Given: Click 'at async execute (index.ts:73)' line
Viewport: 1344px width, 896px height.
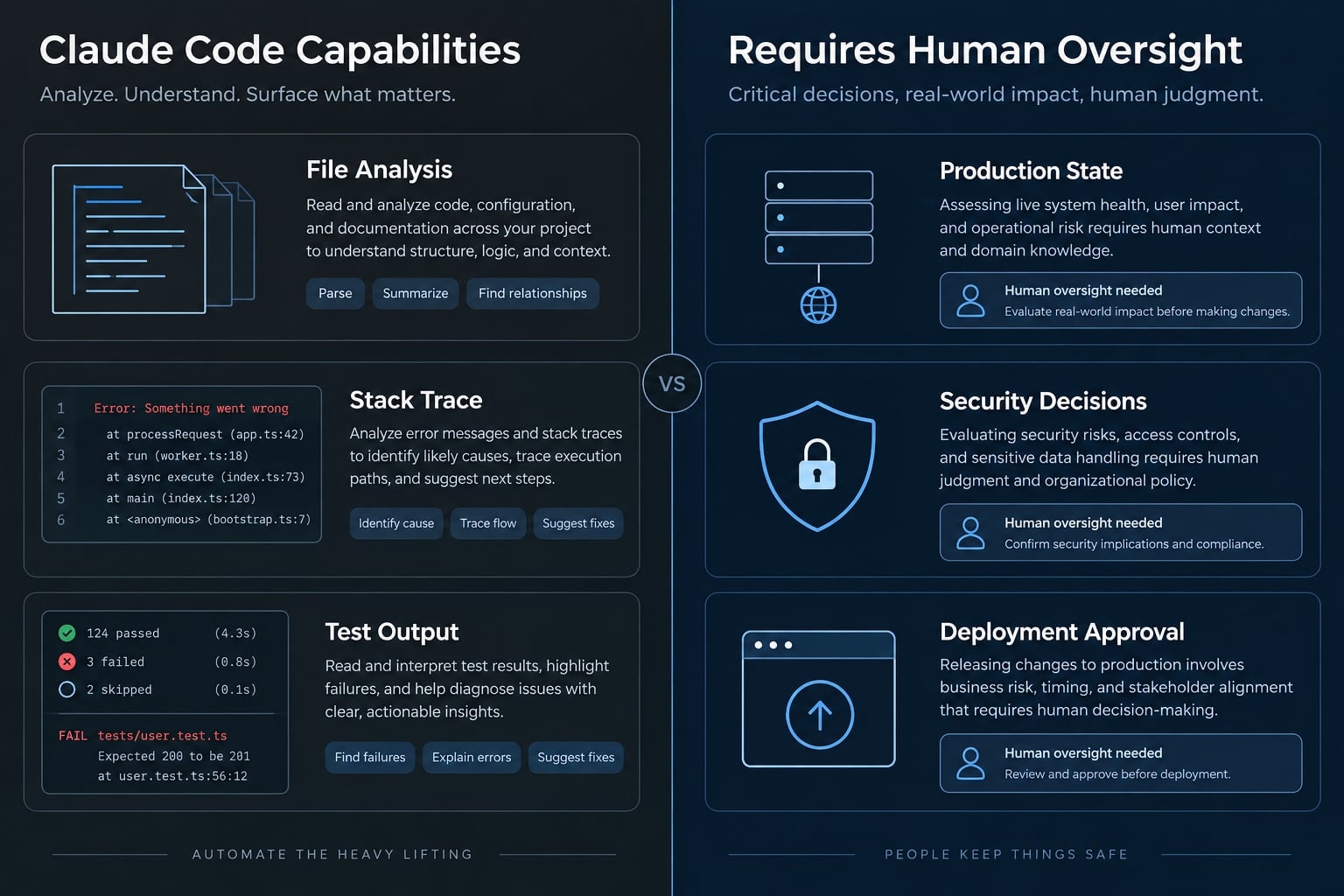Looking at the screenshot, I should [206, 477].
